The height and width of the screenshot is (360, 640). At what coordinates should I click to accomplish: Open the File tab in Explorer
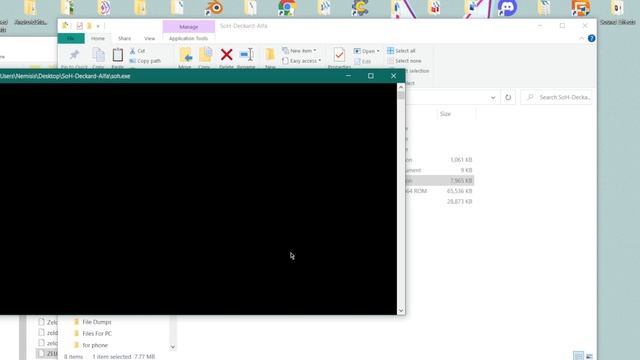tap(71, 38)
